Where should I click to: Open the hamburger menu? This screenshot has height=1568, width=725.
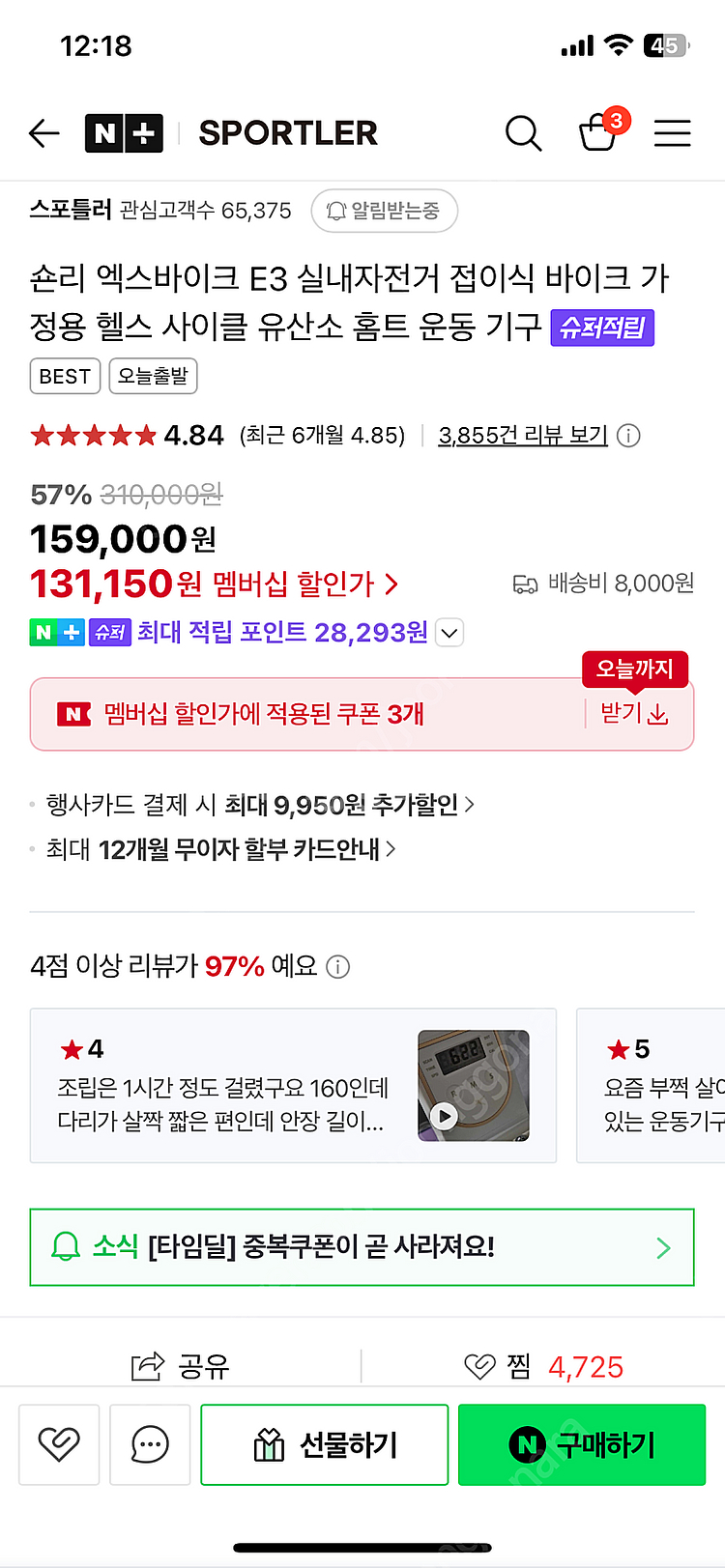click(x=672, y=133)
